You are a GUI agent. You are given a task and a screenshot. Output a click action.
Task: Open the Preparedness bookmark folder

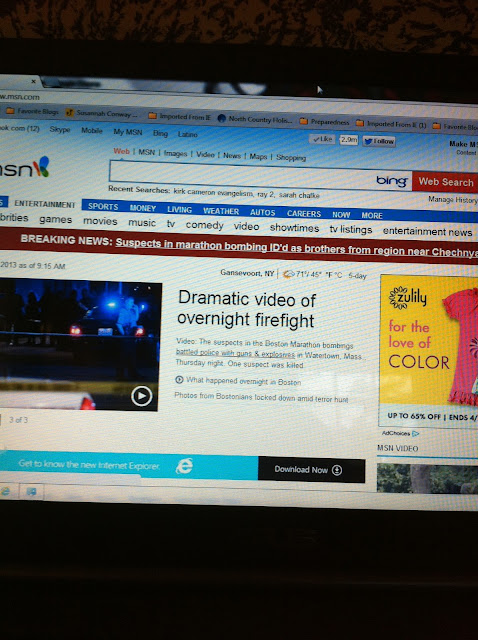pos(325,122)
